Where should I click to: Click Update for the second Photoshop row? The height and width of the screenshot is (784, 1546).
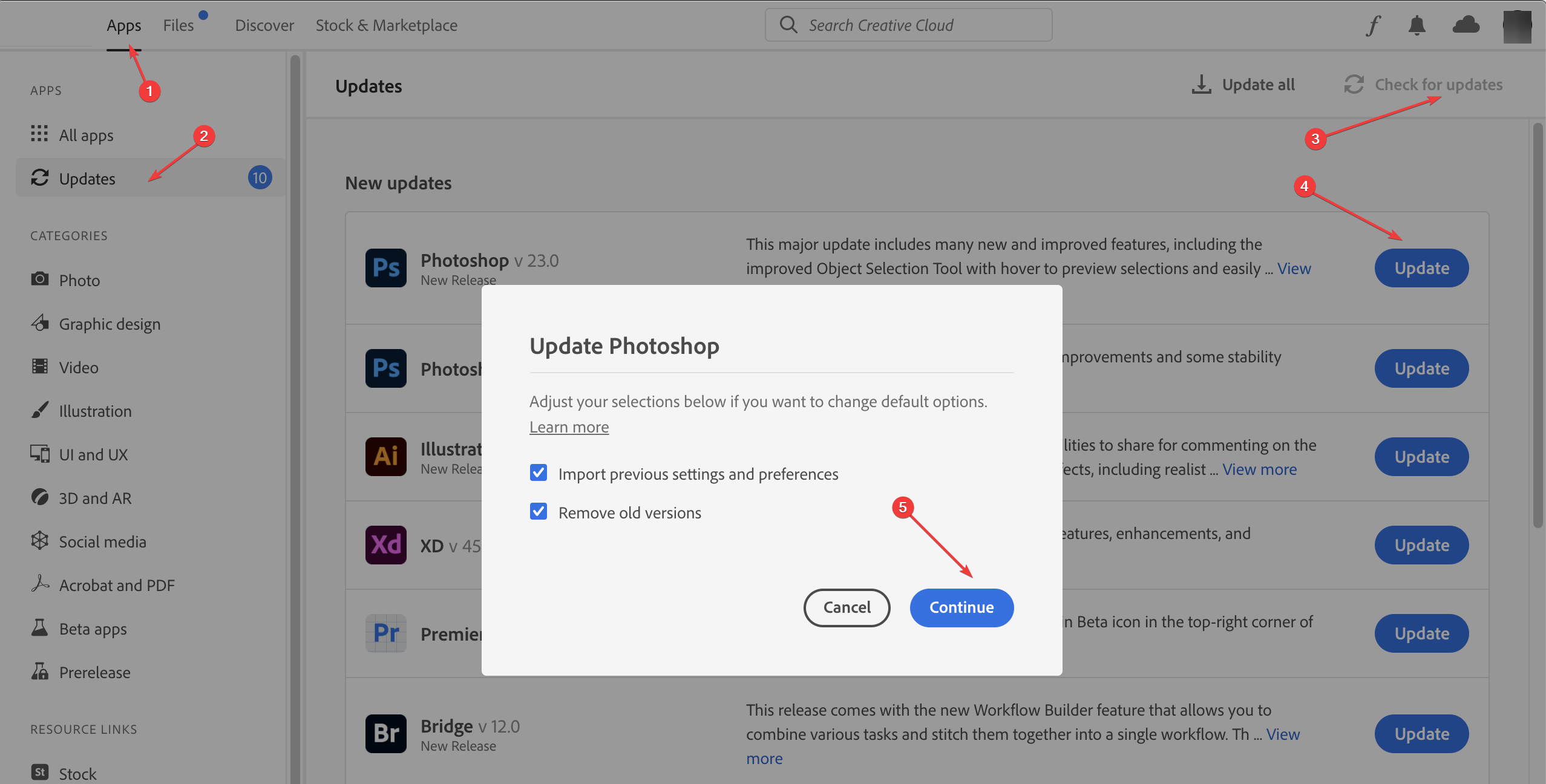[x=1421, y=368]
